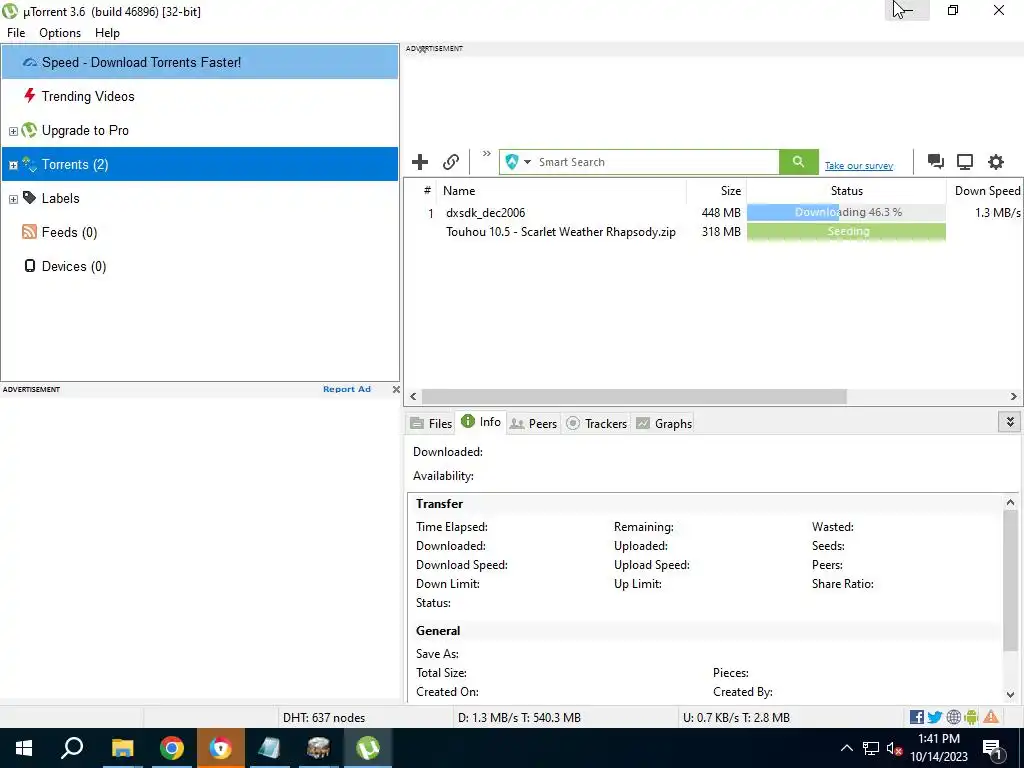The image size is (1024, 768).
Task: Expand the Labels tree node
Action: click(13, 199)
